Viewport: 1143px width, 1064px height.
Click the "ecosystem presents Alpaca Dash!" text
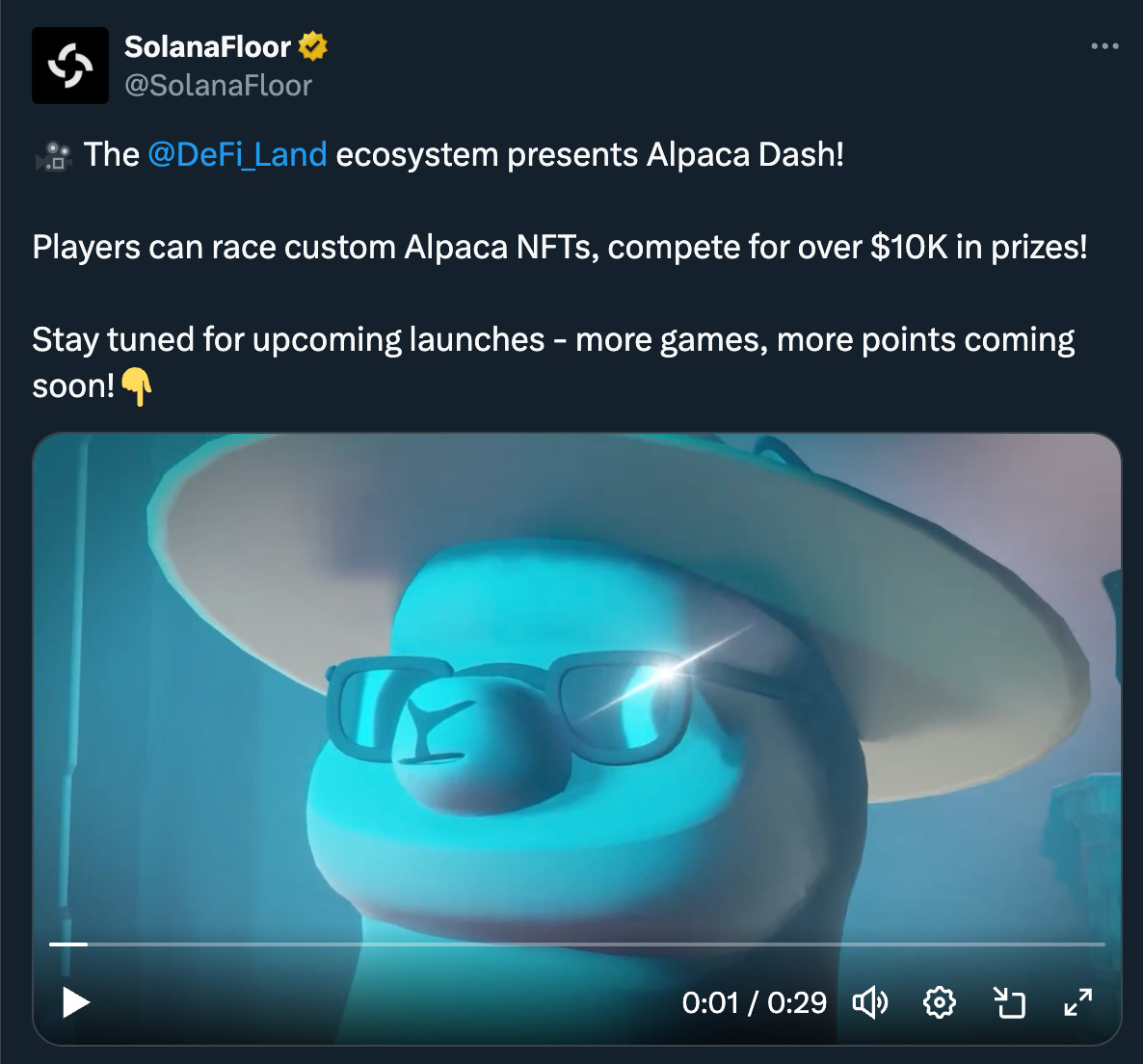click(x=590, y=154)
